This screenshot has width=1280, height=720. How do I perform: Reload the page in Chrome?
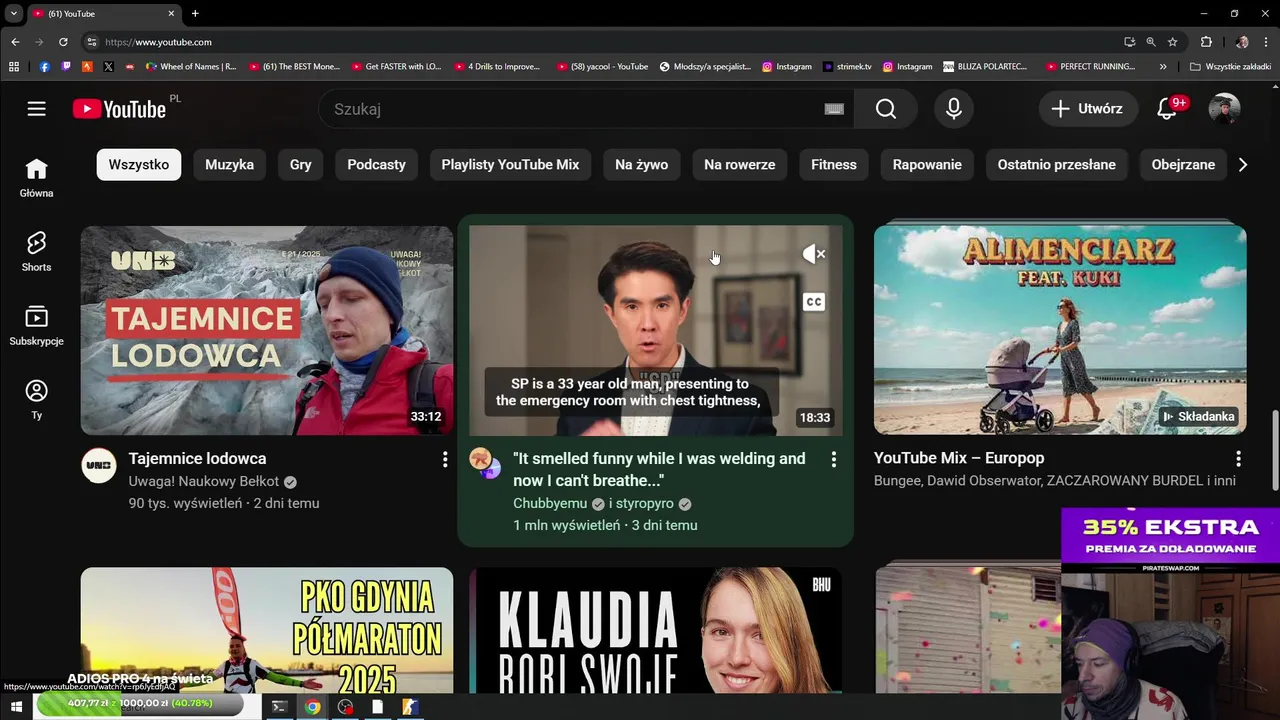coord(63,42)
